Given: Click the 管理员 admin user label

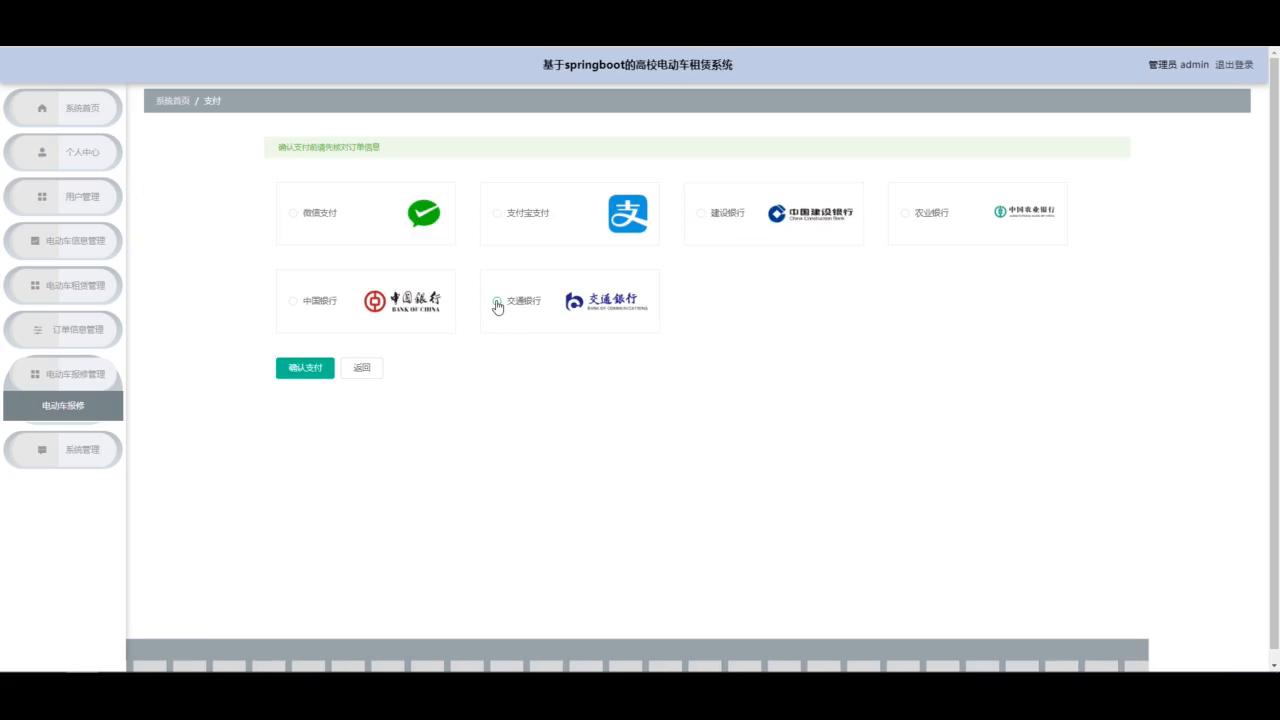Looking at the screenshot, I should click(x=1178, y=65).
